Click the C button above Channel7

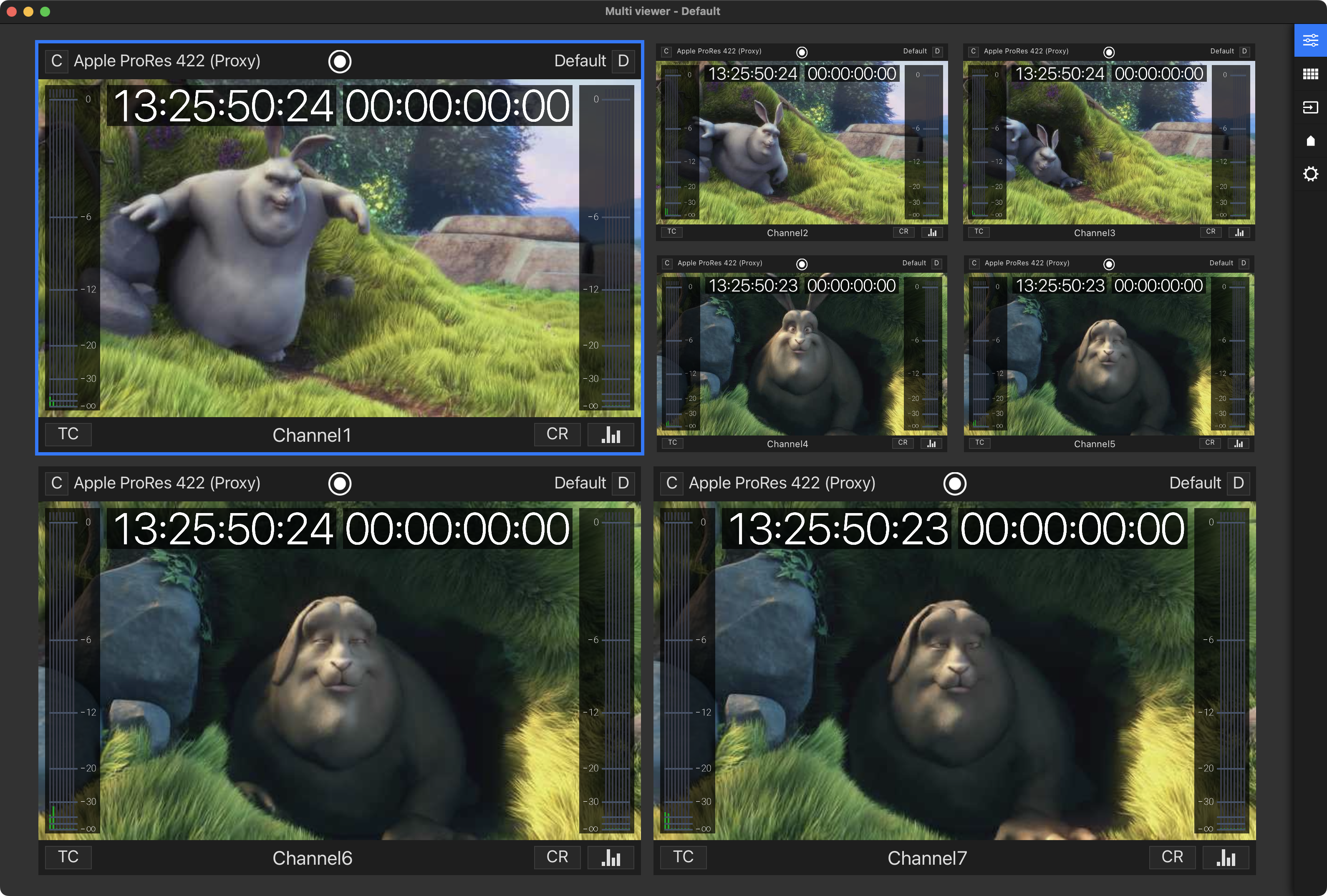pos(671,483)
